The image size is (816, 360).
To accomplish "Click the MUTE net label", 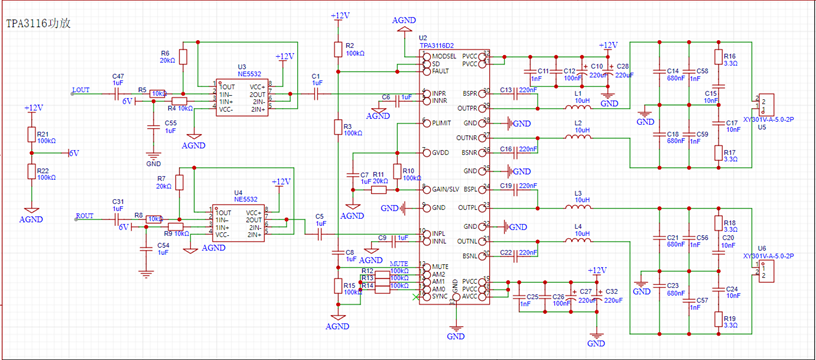I will point(399,264).
